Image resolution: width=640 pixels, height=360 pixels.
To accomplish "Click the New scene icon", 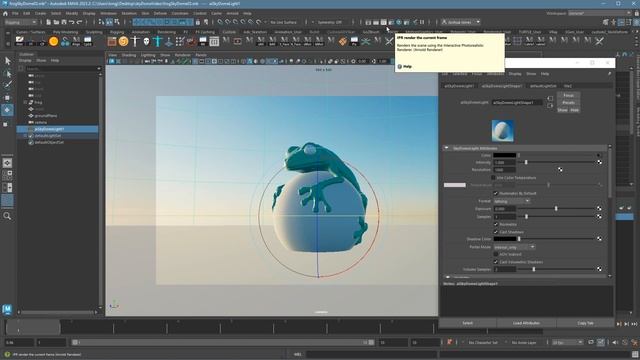I will click(49, 22).
